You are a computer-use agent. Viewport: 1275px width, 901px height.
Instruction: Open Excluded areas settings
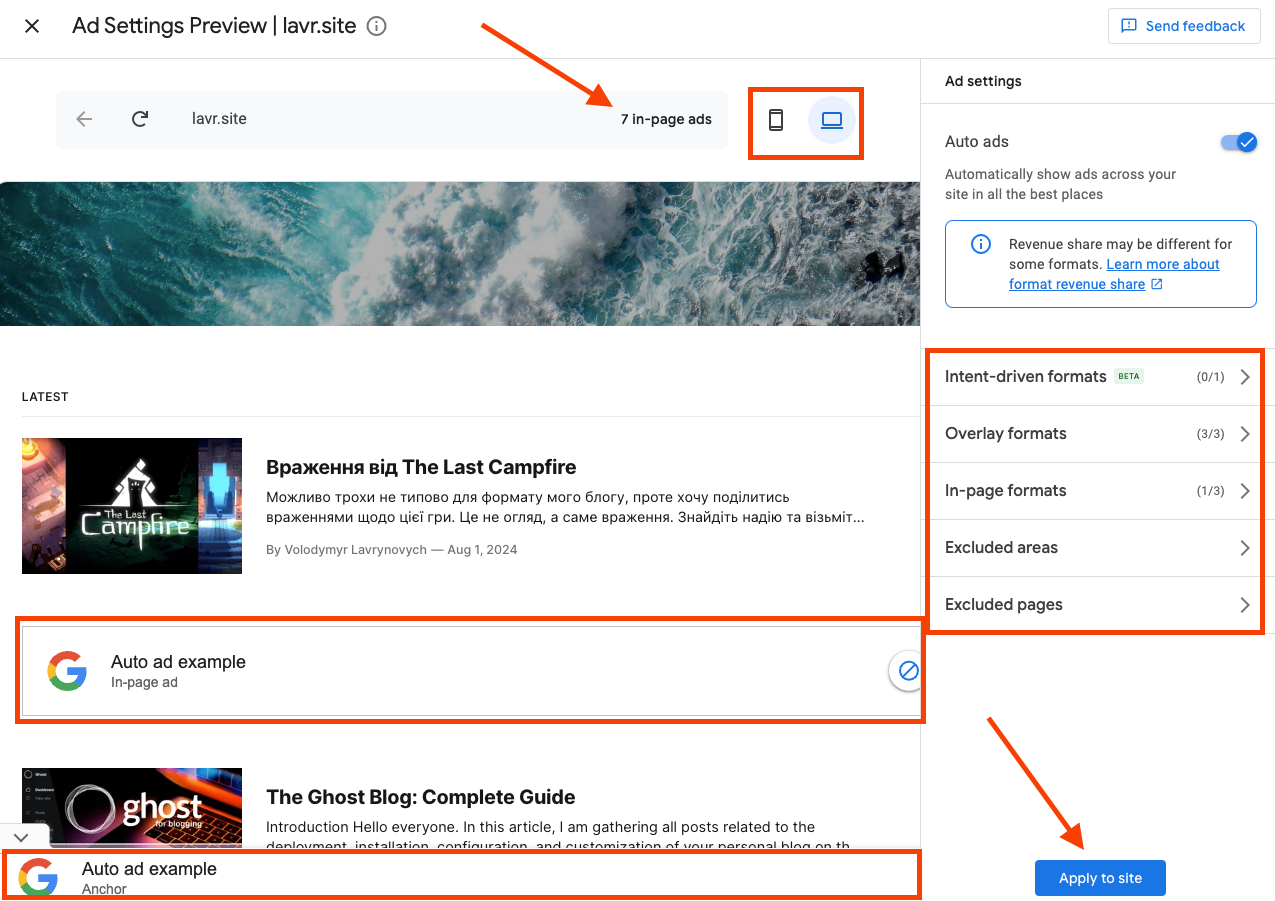[1096, 548]
